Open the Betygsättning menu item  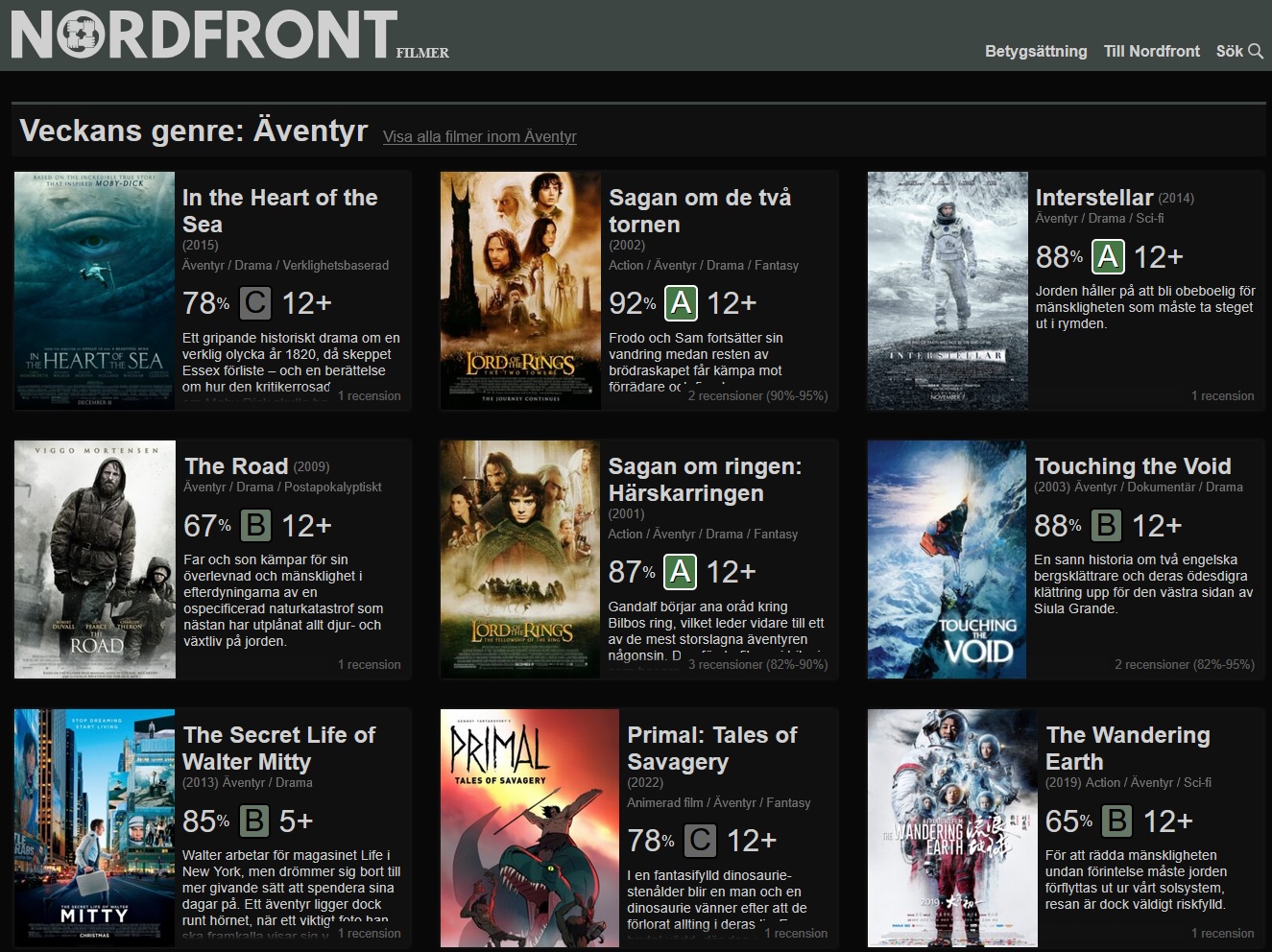[1036, 52]
